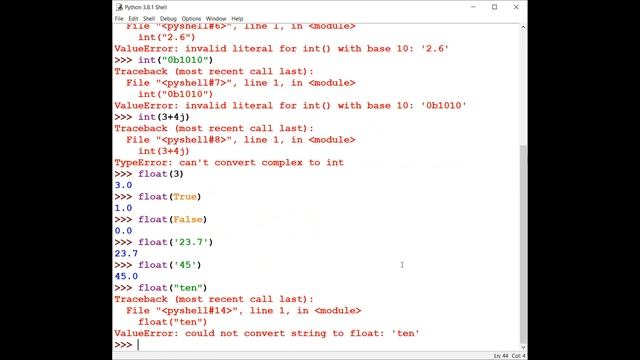Open the Debug menu
640x360 pixels.
click(168, 19)
